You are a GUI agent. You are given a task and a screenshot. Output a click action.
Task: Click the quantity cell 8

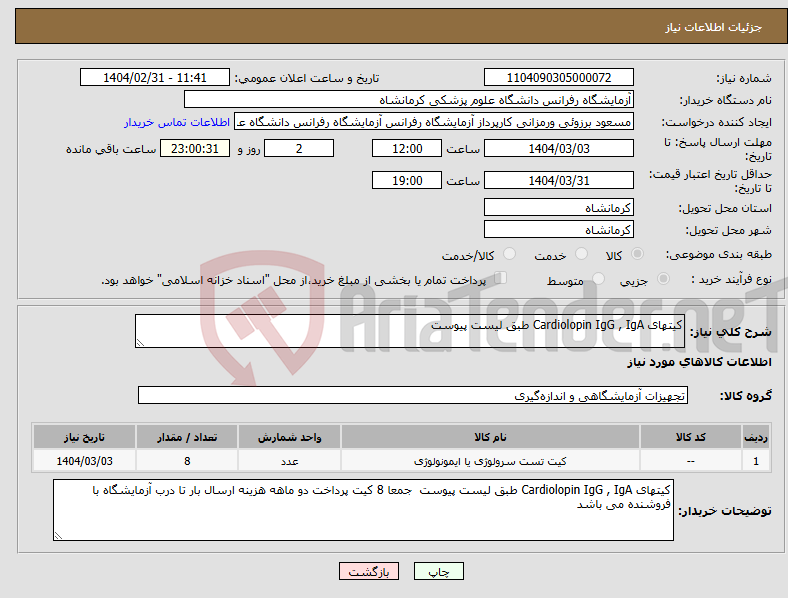(187, 461)
